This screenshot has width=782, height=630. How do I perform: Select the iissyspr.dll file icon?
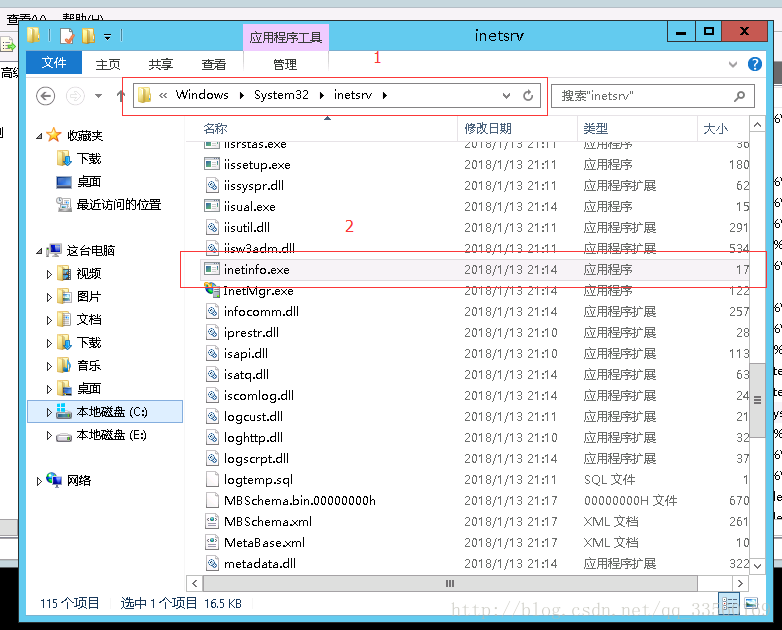point(212,185)
